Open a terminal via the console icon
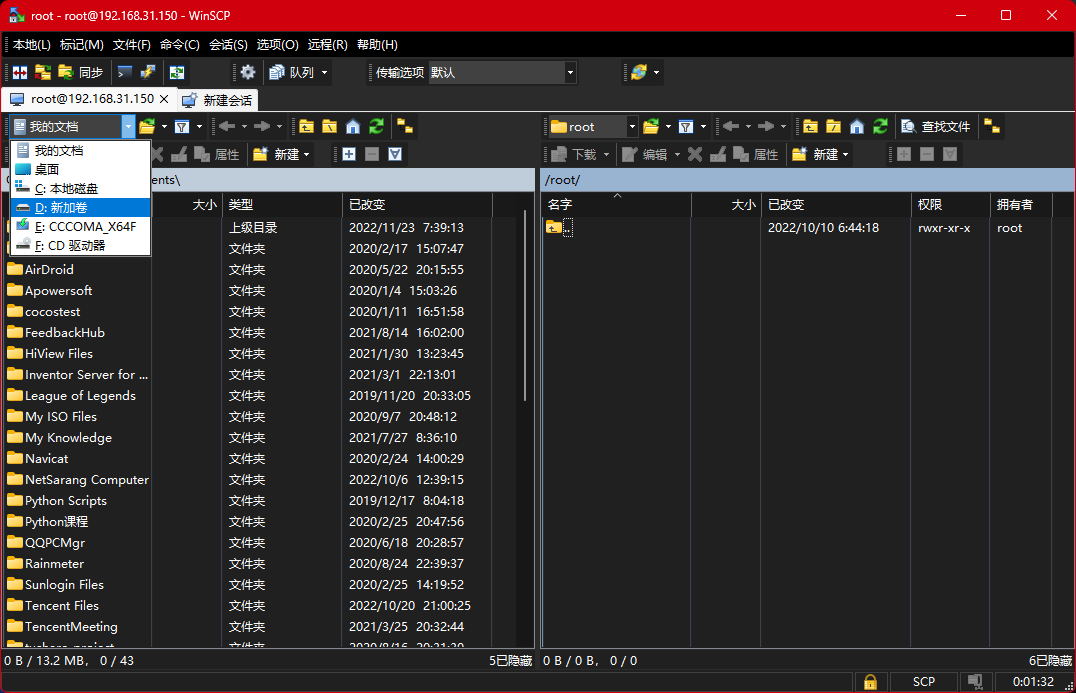Screen dimensions: 1076x693 coord(124,72)
